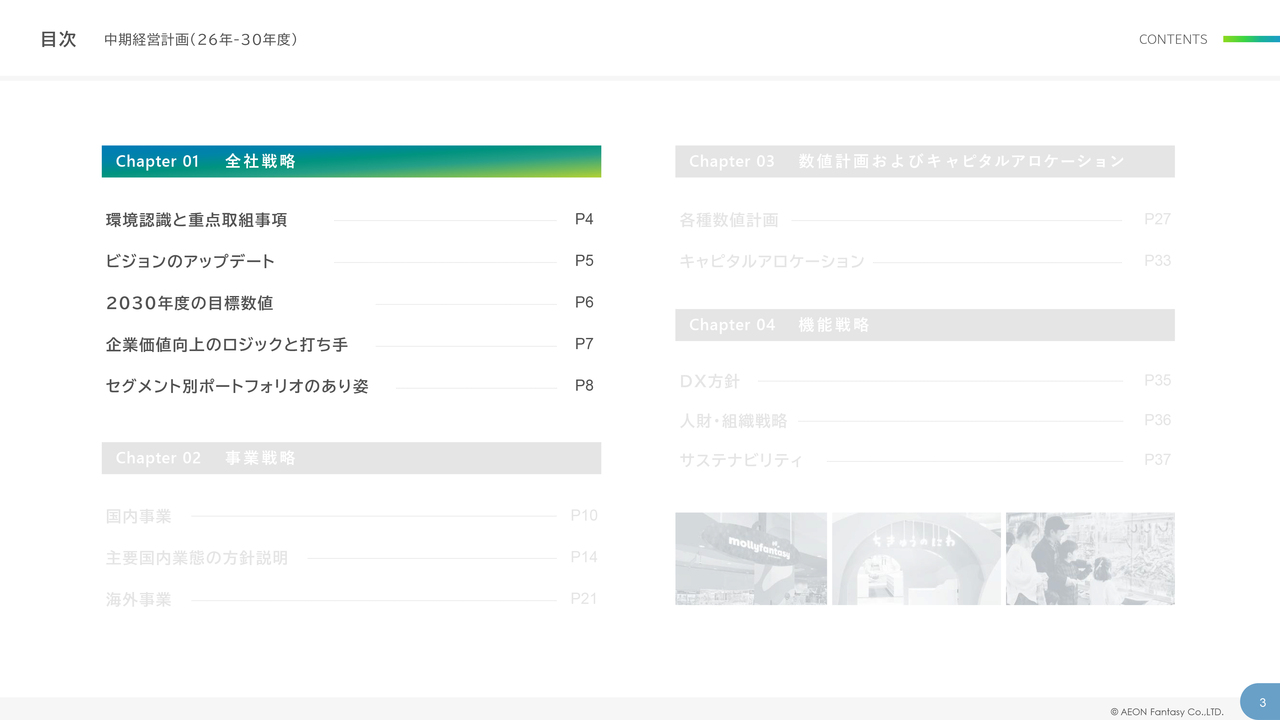Click the Chapter 02 事業戦略 header
This screenshot has height=720, width=1280.
(350, 458)
